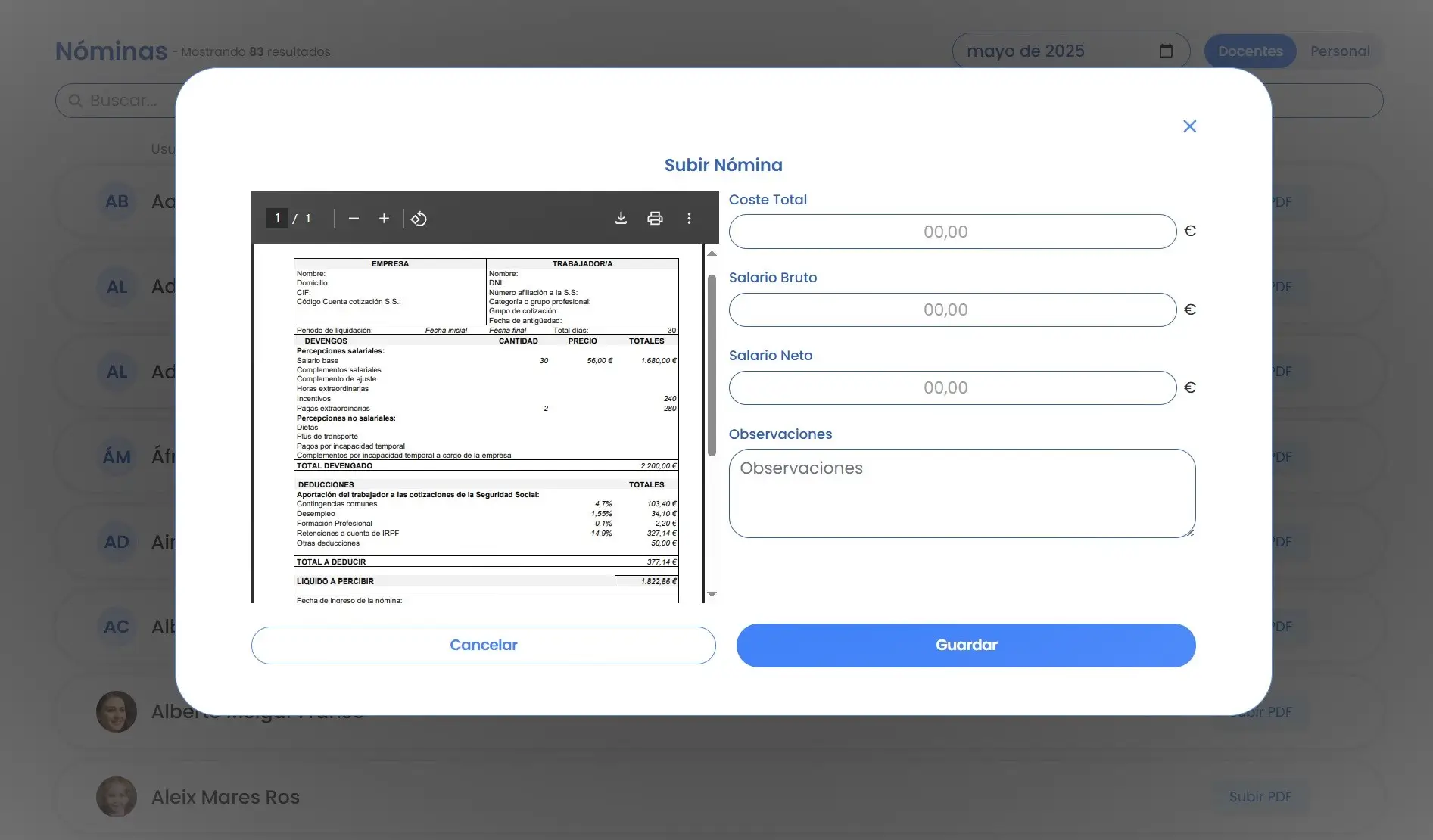Rotate the nómina PDF page
Viewport: 1433px width, 840px height.
point(419,218)
